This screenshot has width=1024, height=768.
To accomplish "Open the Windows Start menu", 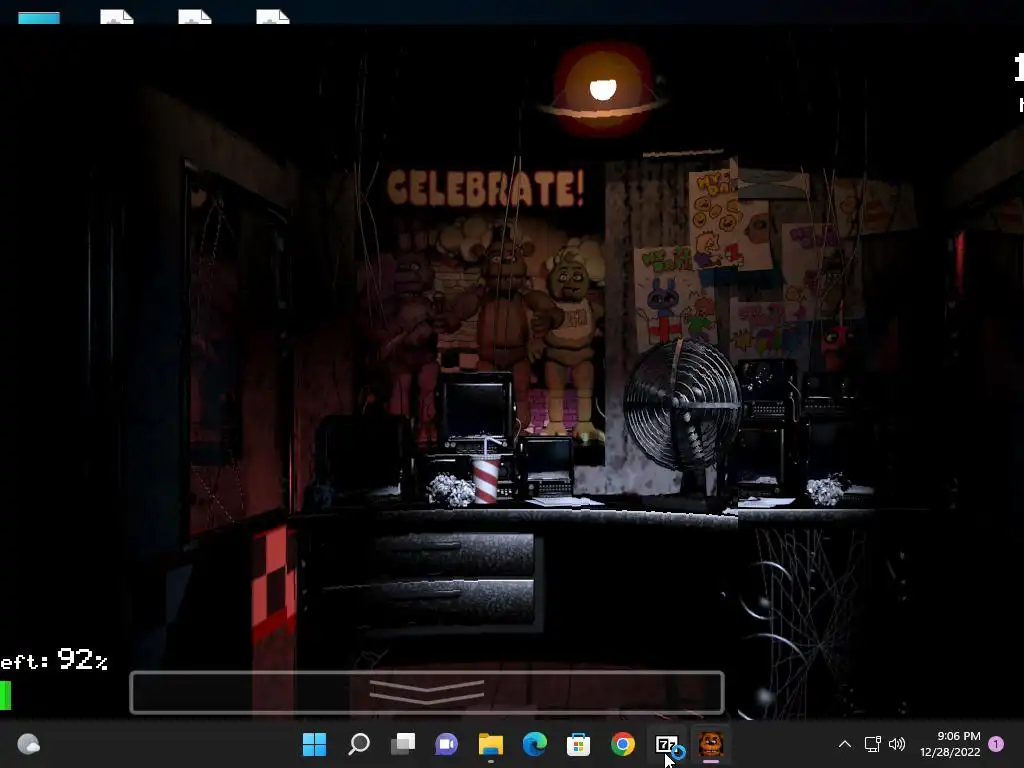I will click(314, 744).
